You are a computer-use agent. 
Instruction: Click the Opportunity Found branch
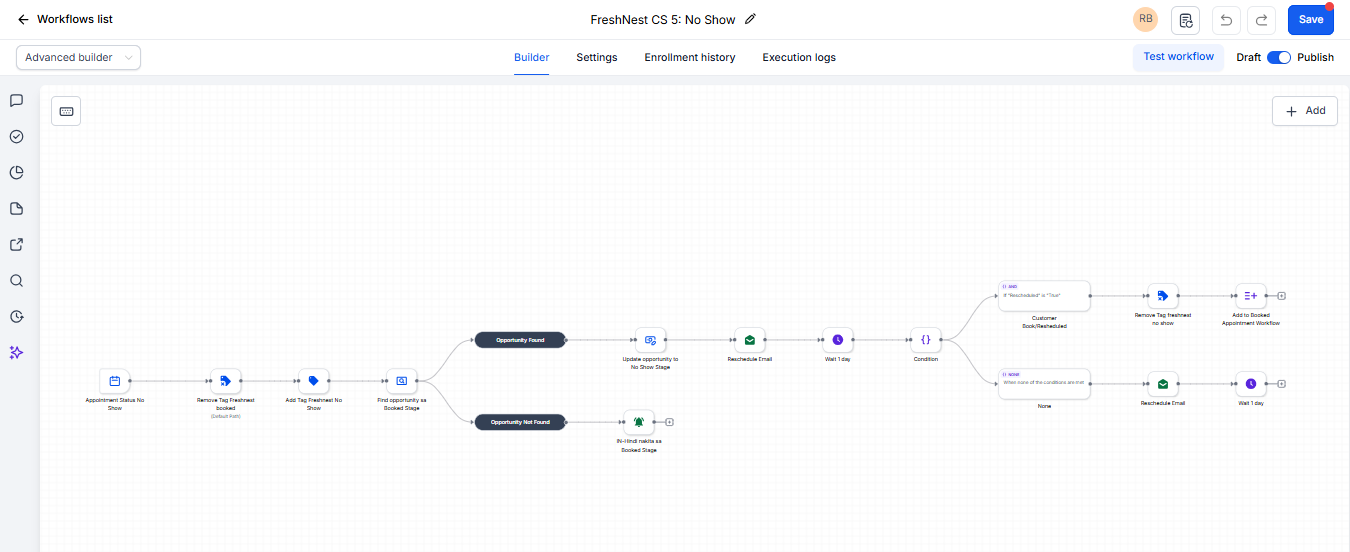(520, 340)
